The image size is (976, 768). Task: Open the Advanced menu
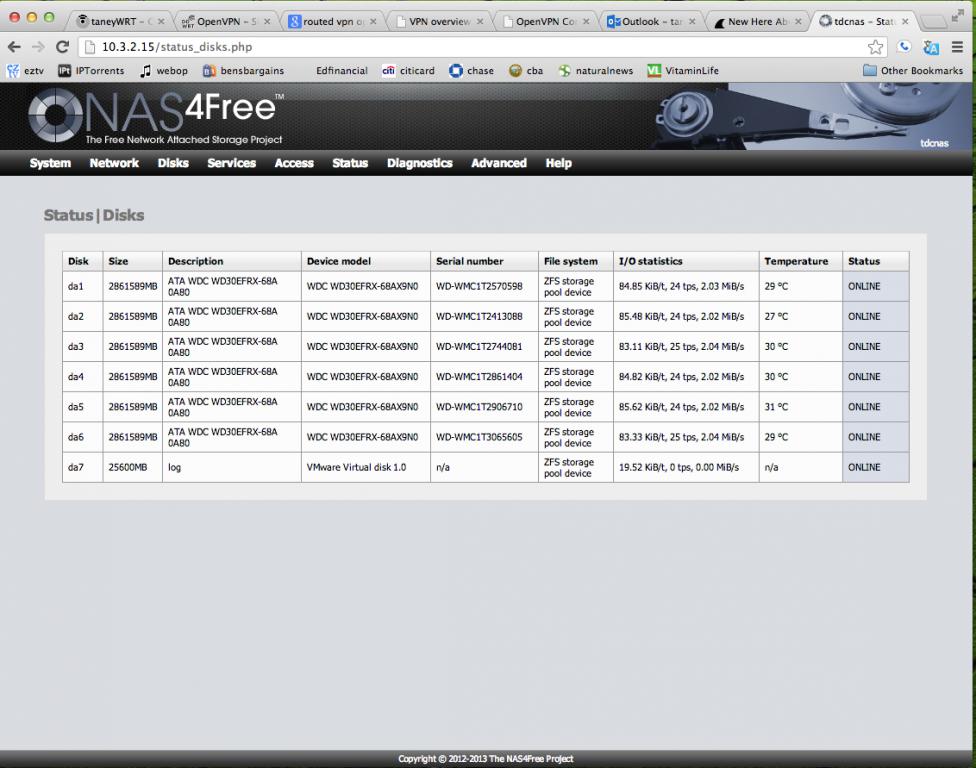click(499, 163)
